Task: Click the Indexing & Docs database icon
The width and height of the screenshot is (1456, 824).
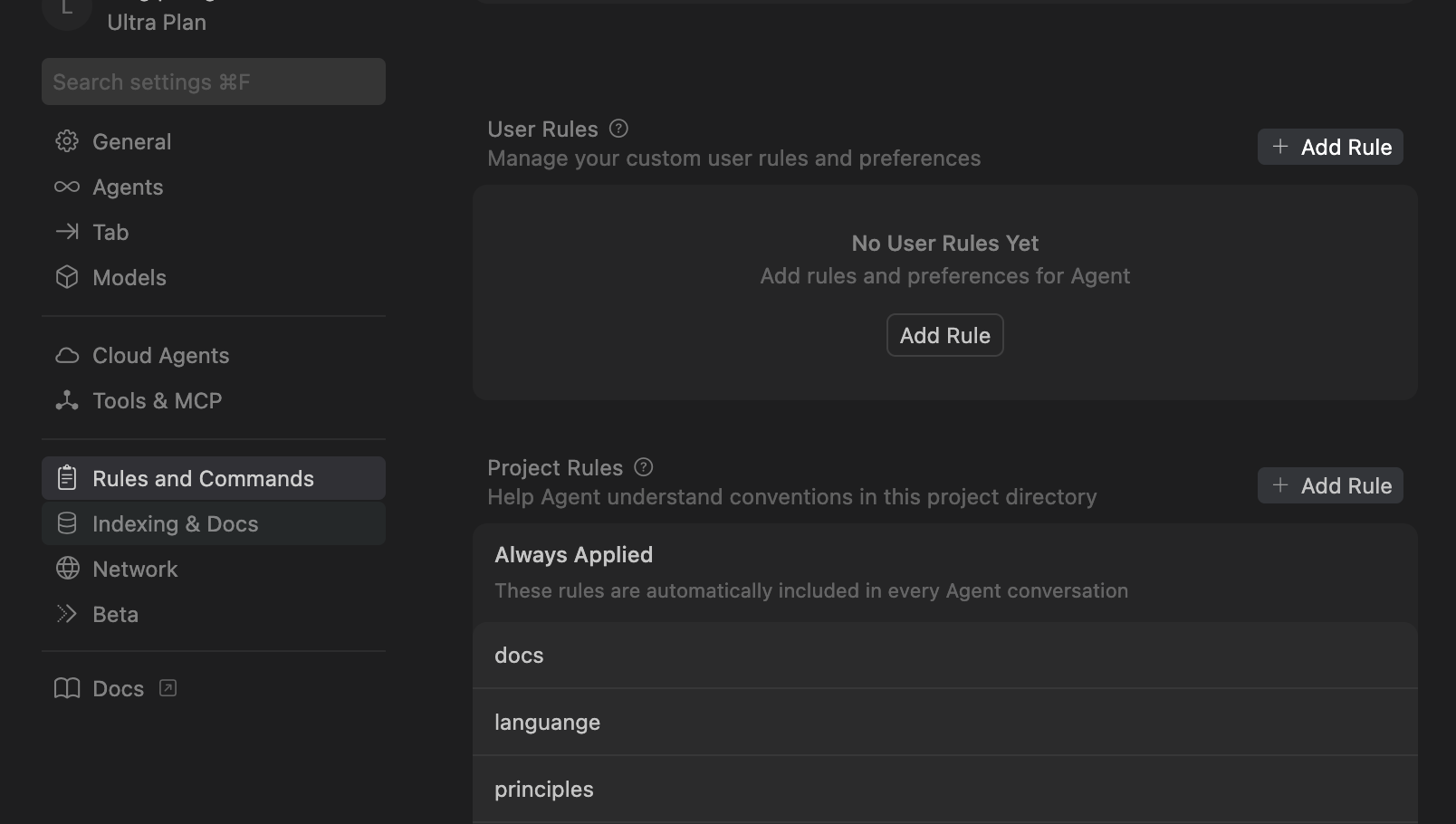Action: (67, 523)
